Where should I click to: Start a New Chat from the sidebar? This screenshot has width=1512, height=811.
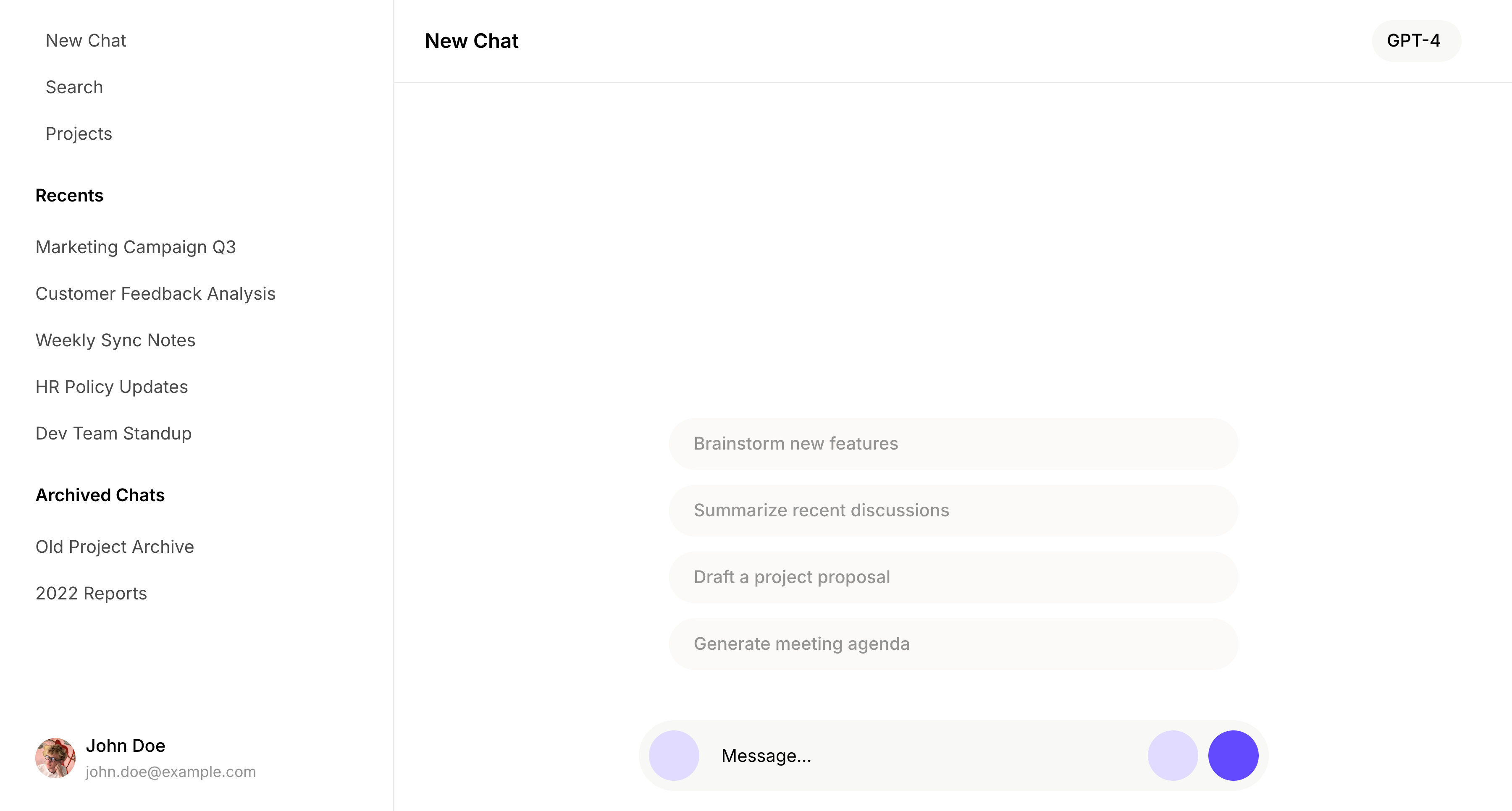[x=86, y=40]
